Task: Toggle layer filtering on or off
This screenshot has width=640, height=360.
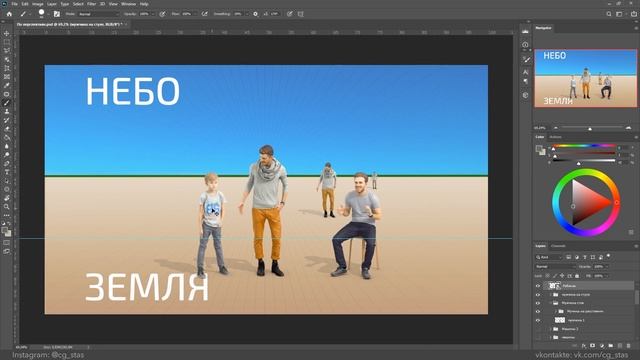Action: click(609, 256)
